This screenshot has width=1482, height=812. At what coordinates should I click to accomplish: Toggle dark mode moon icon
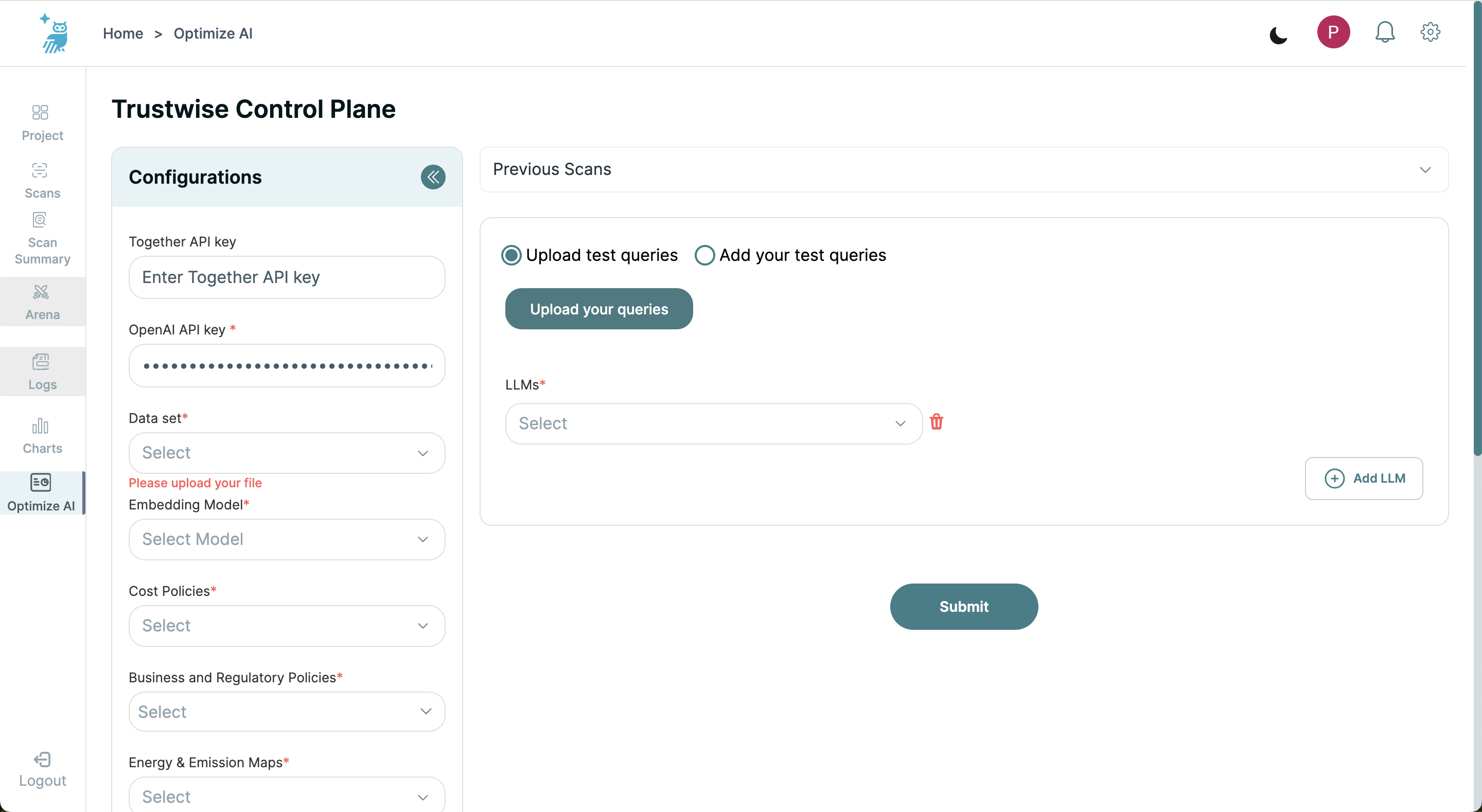pos(1278,35)
